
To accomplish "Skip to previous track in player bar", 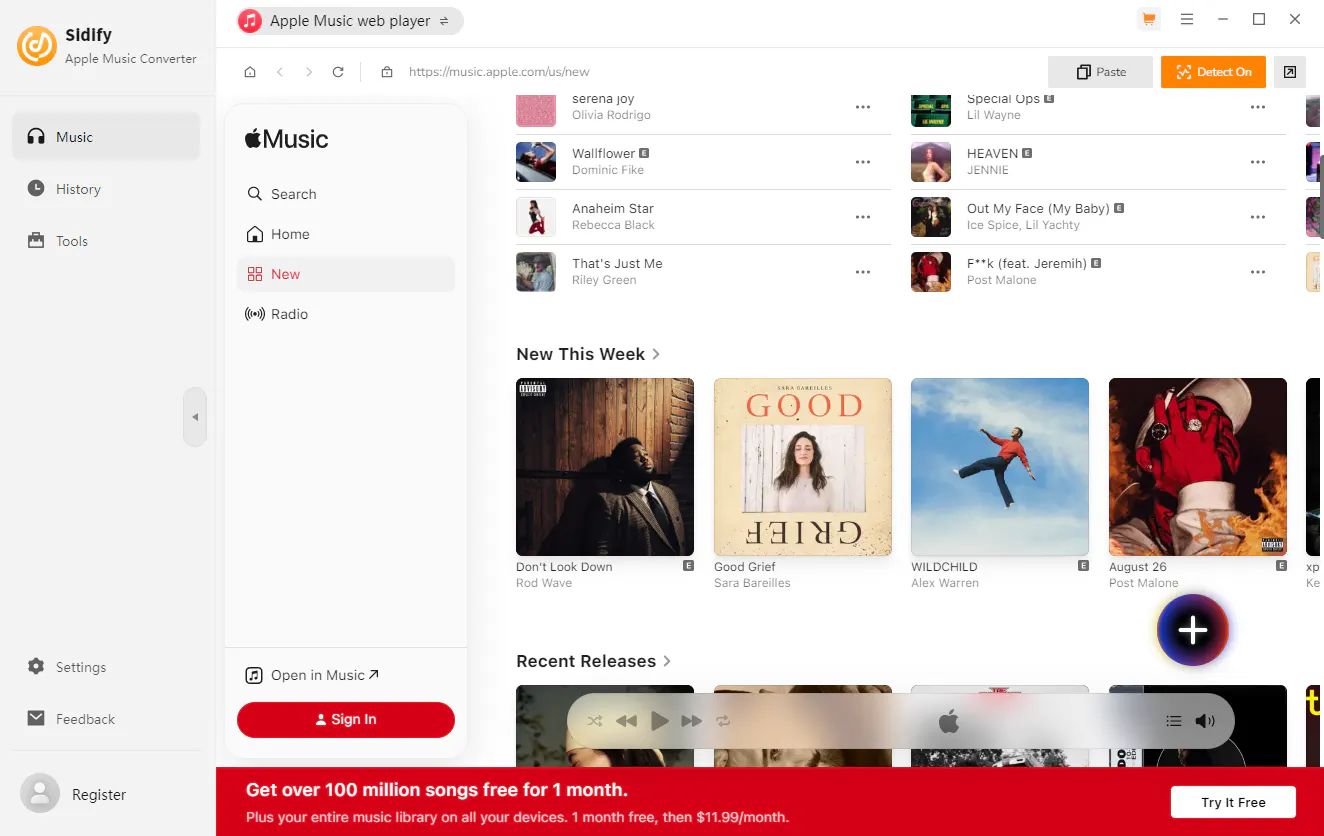I will tap(627, 721).
